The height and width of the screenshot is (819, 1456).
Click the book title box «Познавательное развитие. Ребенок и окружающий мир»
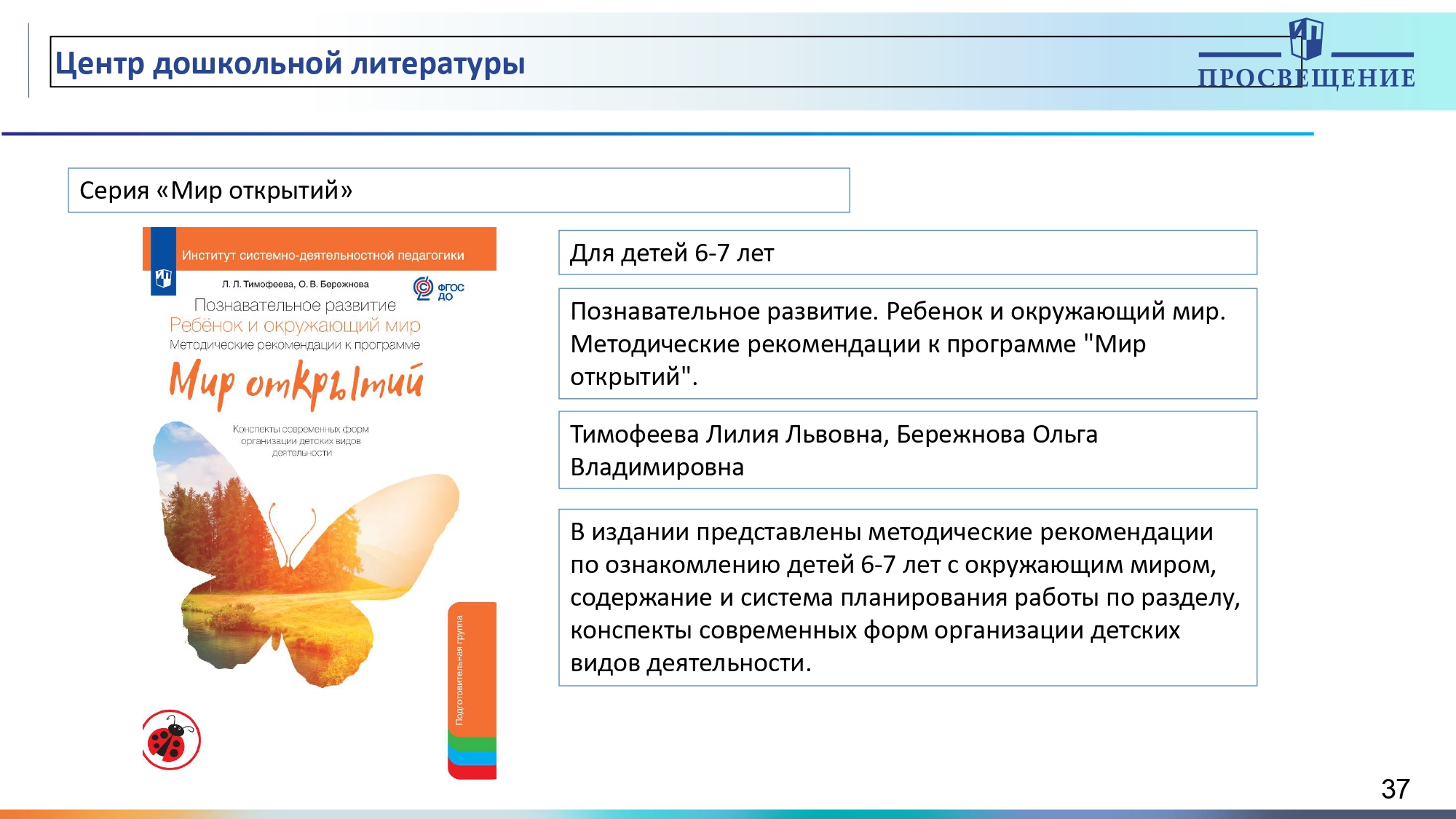pyautogui.click(x=908, y=344)
